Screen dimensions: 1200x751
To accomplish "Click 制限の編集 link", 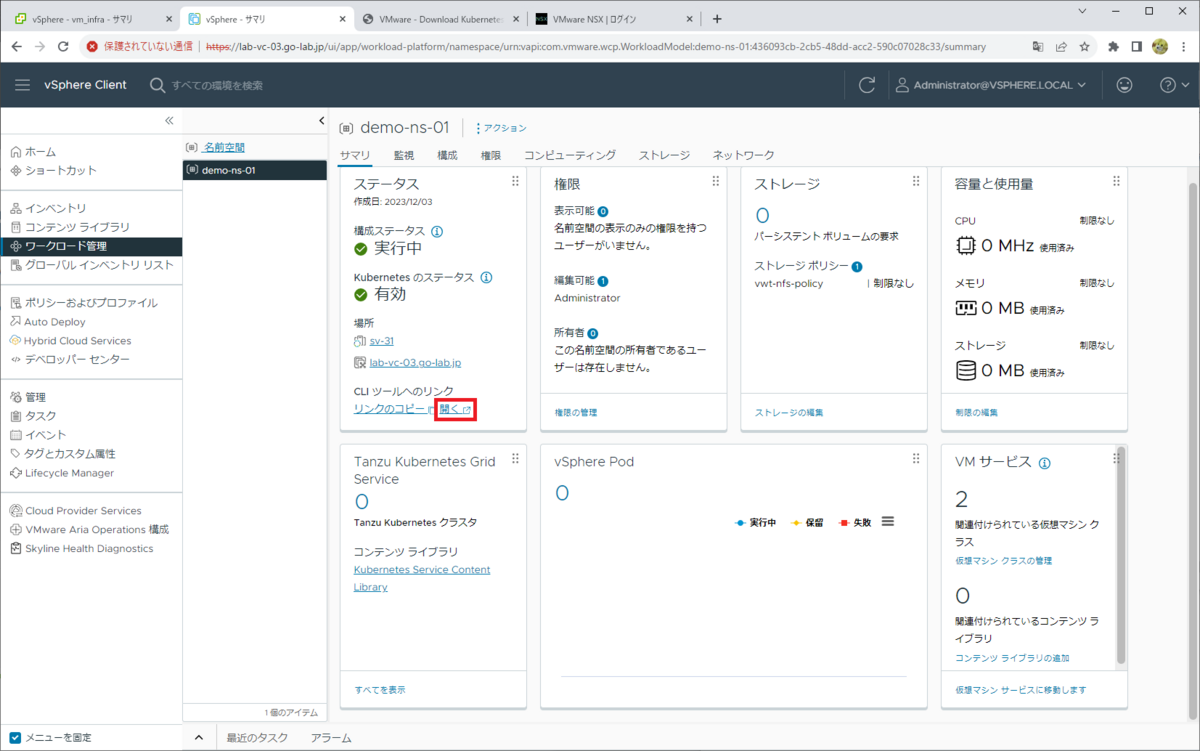I will (x=976, y=412).
